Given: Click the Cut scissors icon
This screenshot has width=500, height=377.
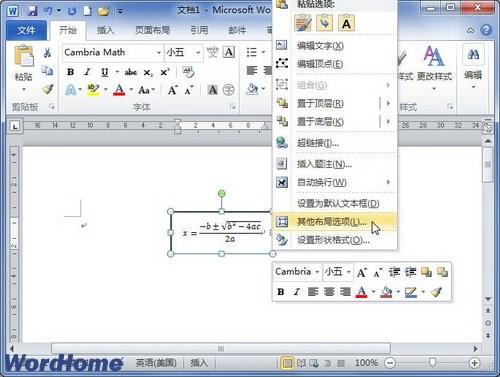Looking at the screenshot, I should tap(47, 52).
